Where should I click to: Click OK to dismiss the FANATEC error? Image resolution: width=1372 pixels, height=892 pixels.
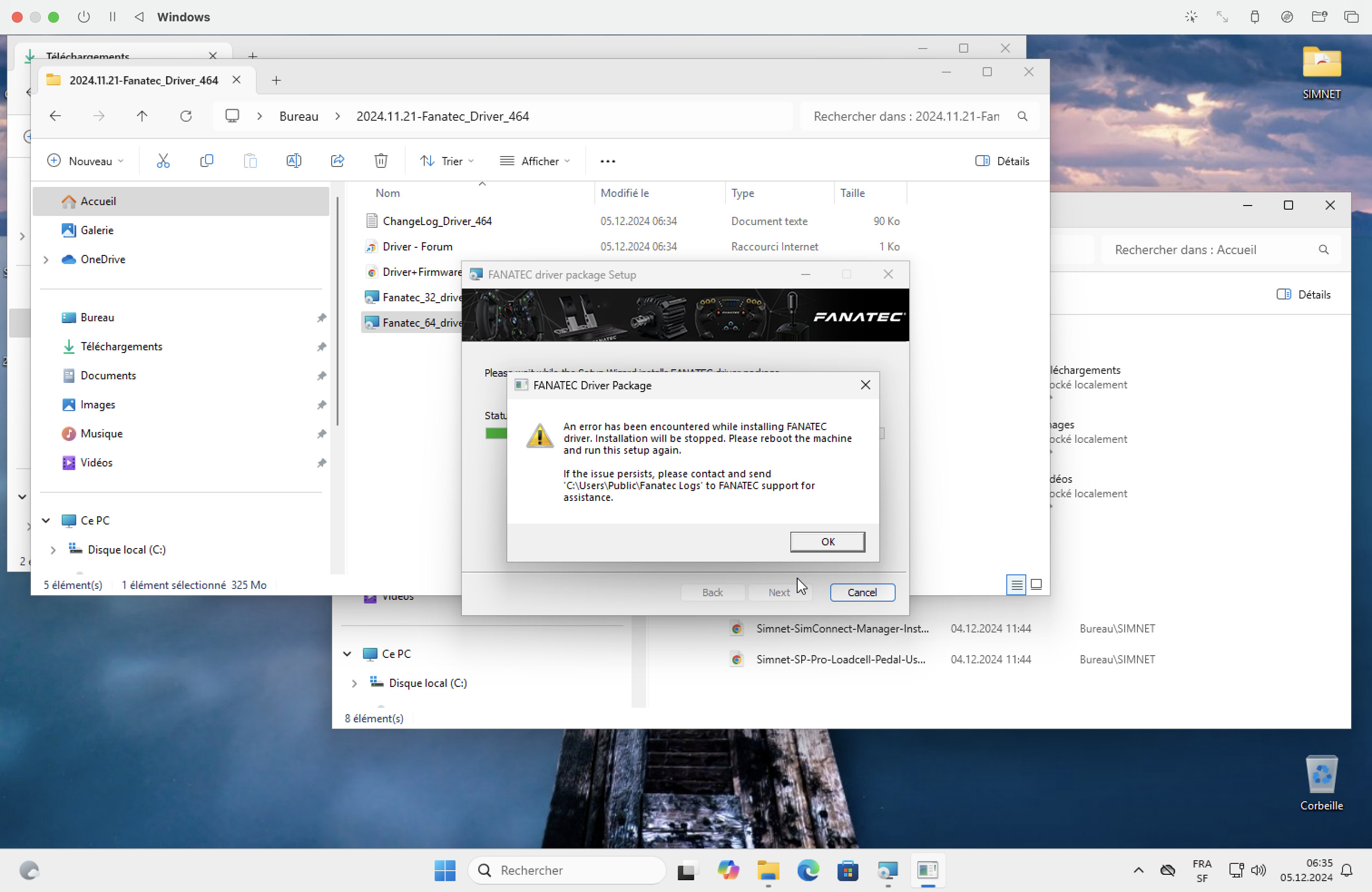(827, 541)
